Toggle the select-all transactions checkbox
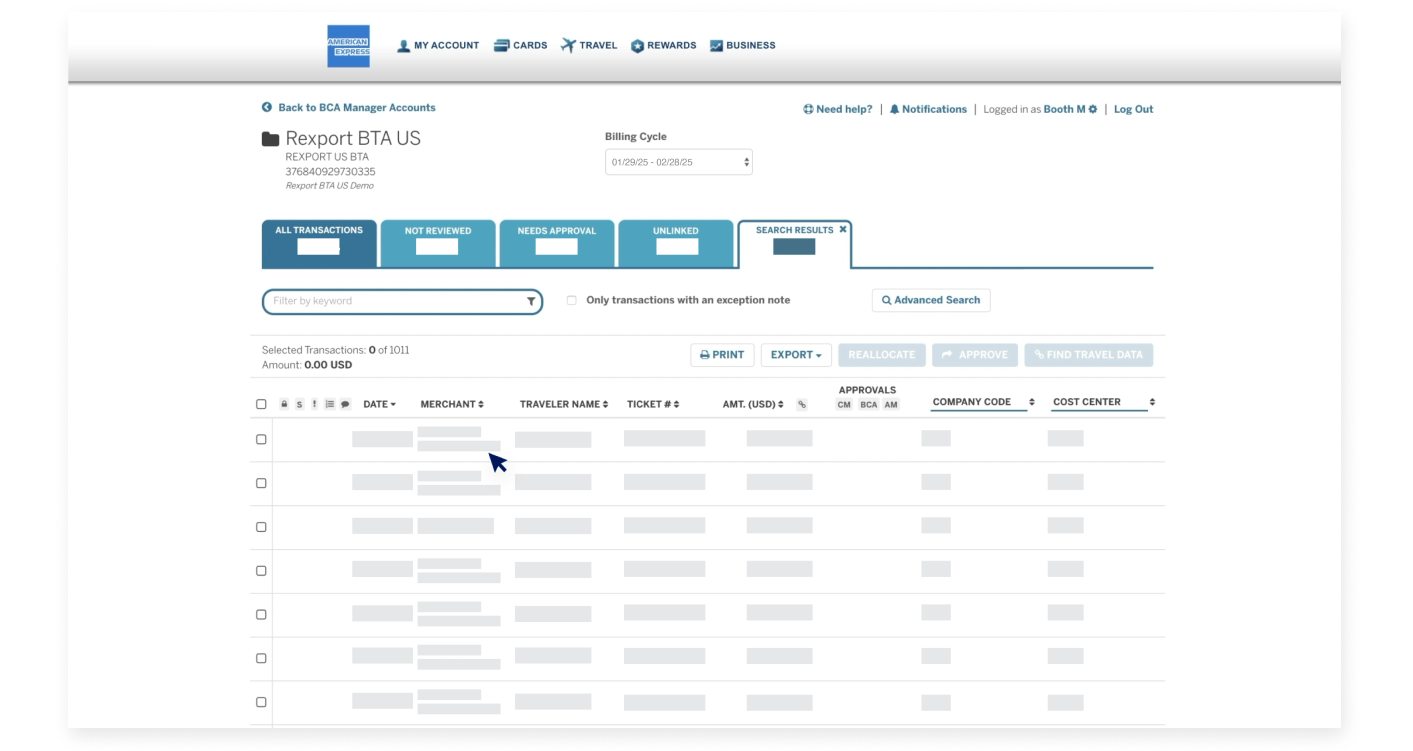 pyautogui.click(x=262, y=403)
